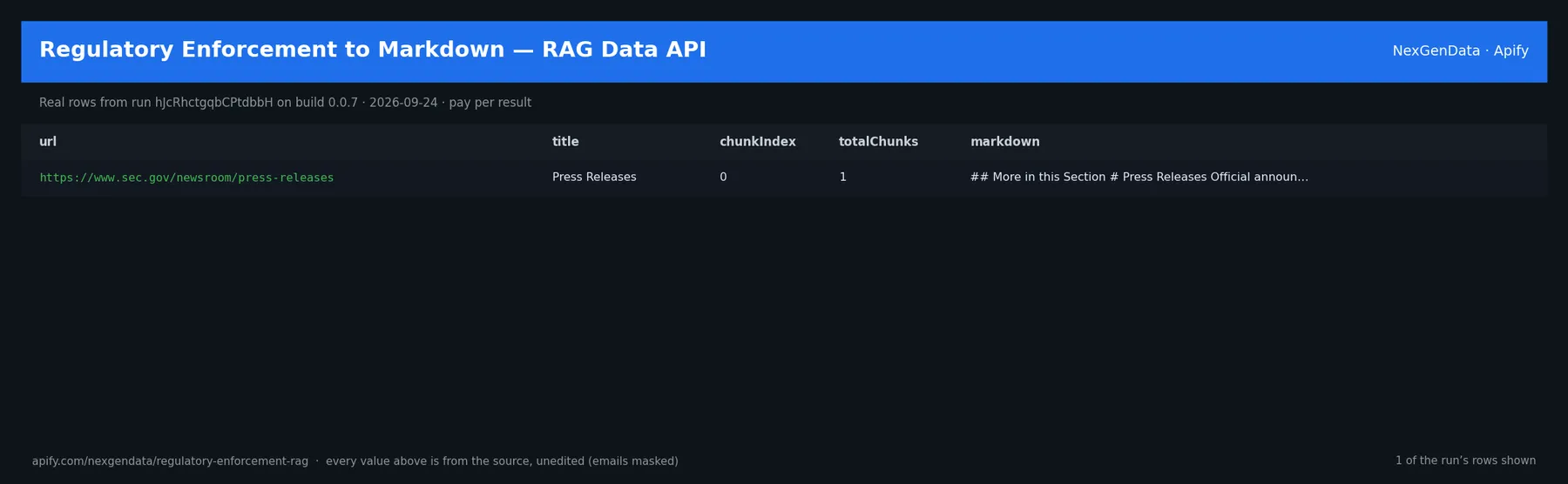Open the sec.gov press-releases URL link
The height and width of the screenshot is (484, 1568).
[x=186, y=178]
